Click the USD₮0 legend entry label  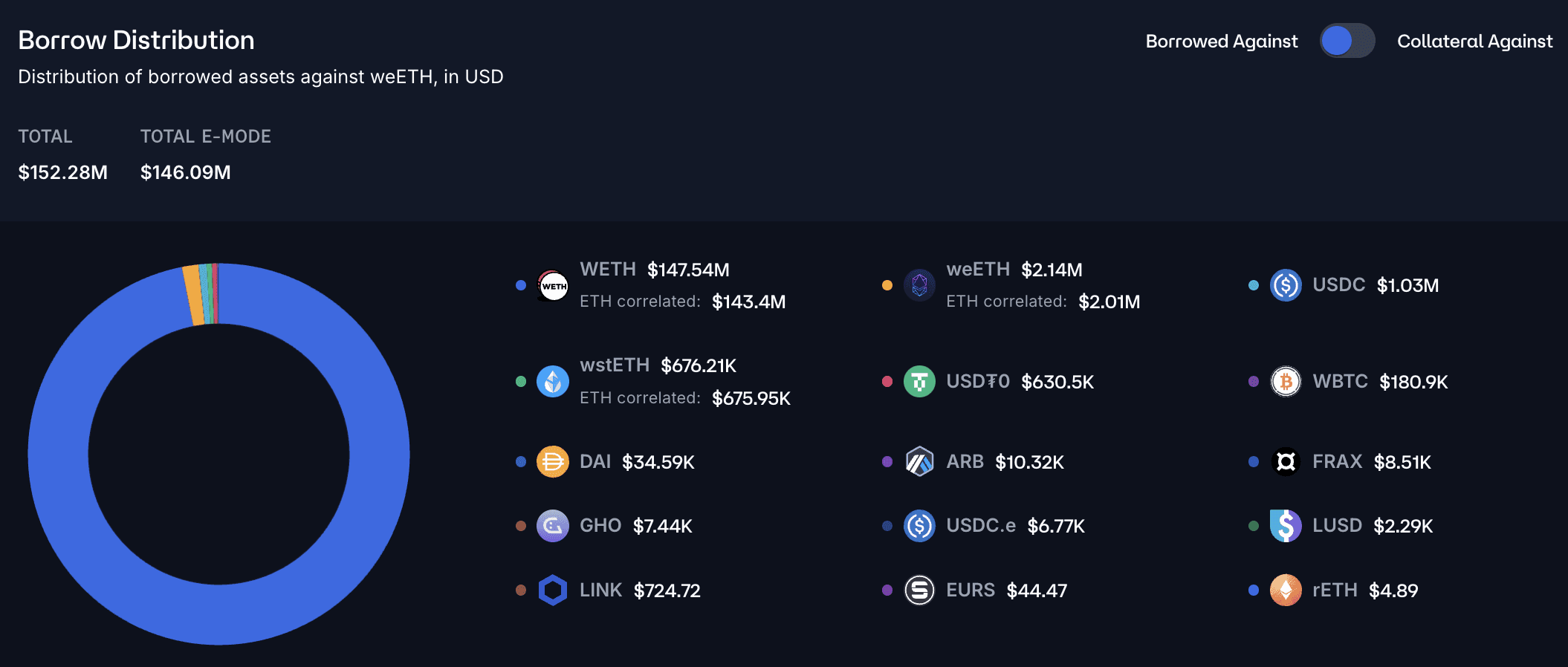click(x=977, y=382)
